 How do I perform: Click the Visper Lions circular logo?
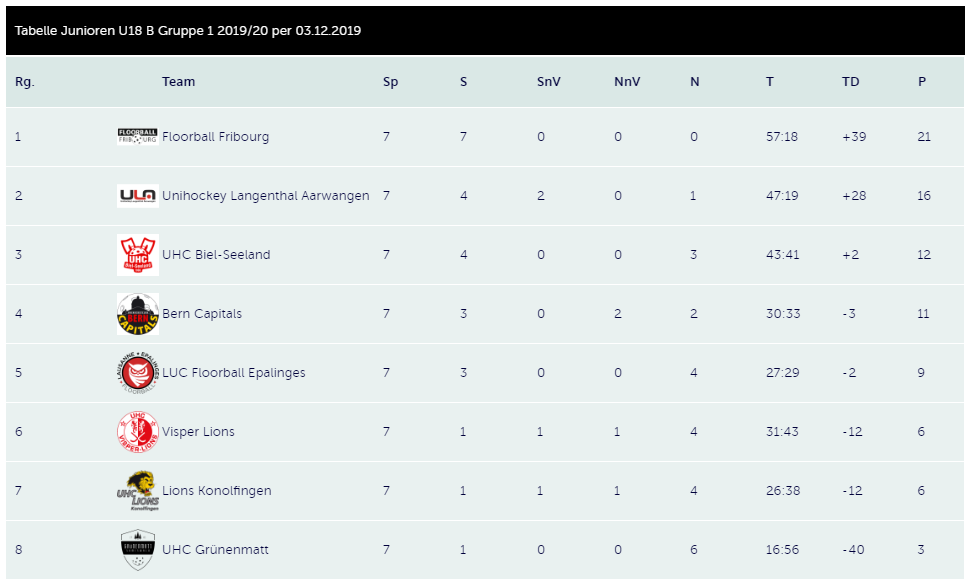tap(137, 431)
